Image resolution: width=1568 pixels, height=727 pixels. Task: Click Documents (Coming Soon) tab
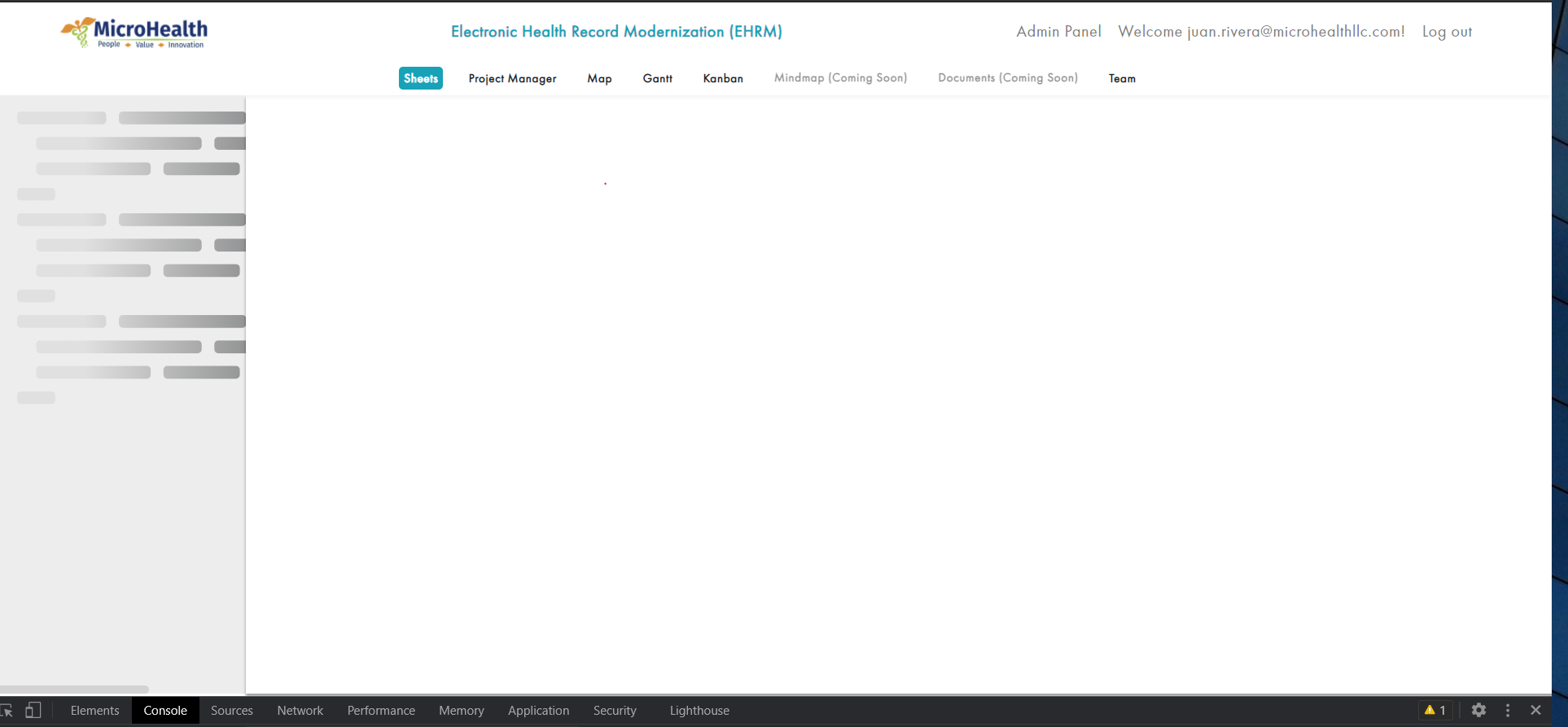click(x=1008, y=78)
